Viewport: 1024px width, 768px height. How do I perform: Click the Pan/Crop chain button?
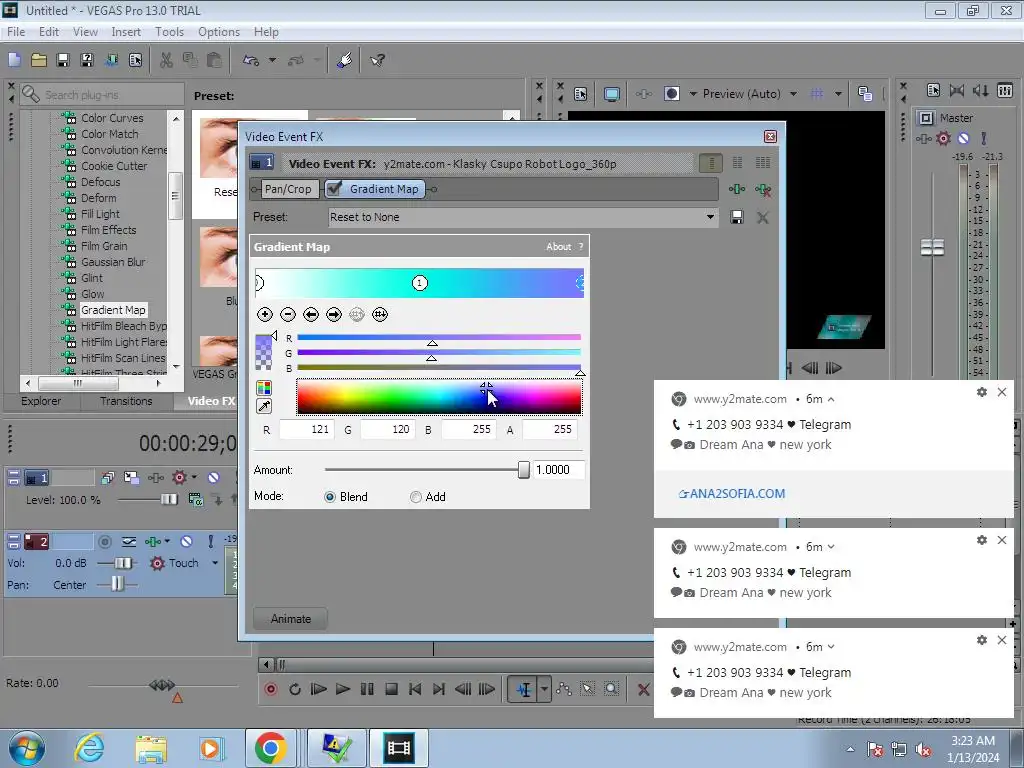[288, 189]
